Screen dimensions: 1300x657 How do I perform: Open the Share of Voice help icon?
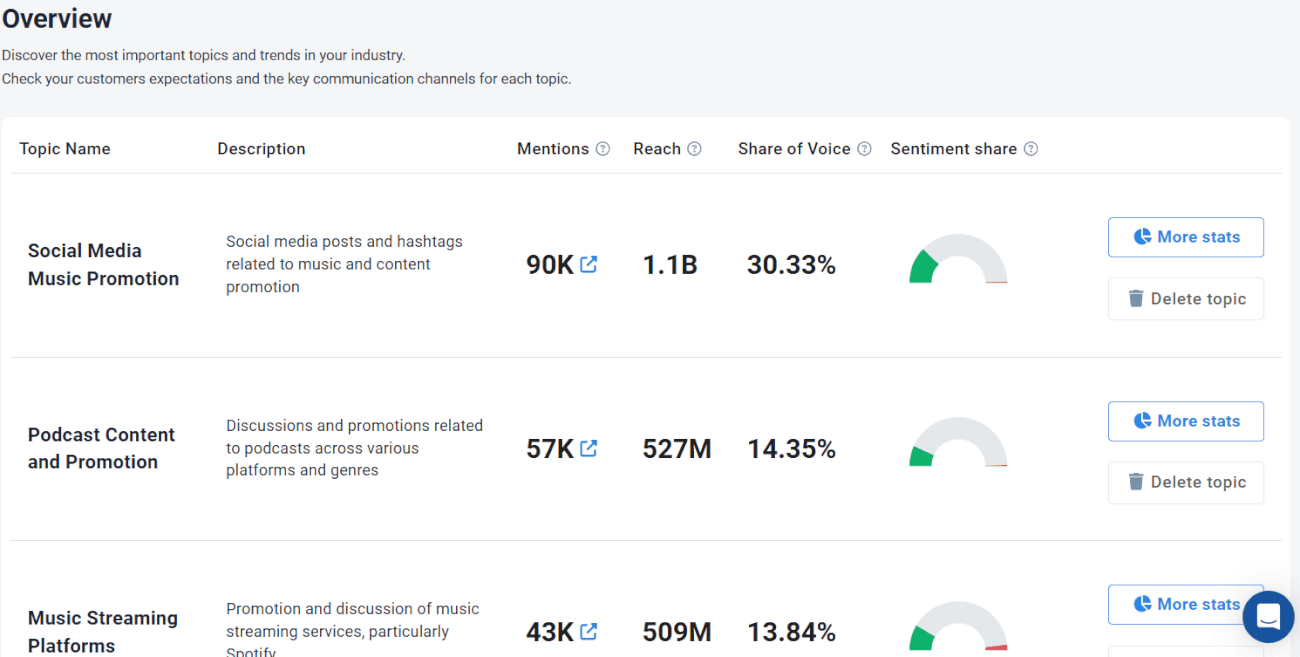864,148
